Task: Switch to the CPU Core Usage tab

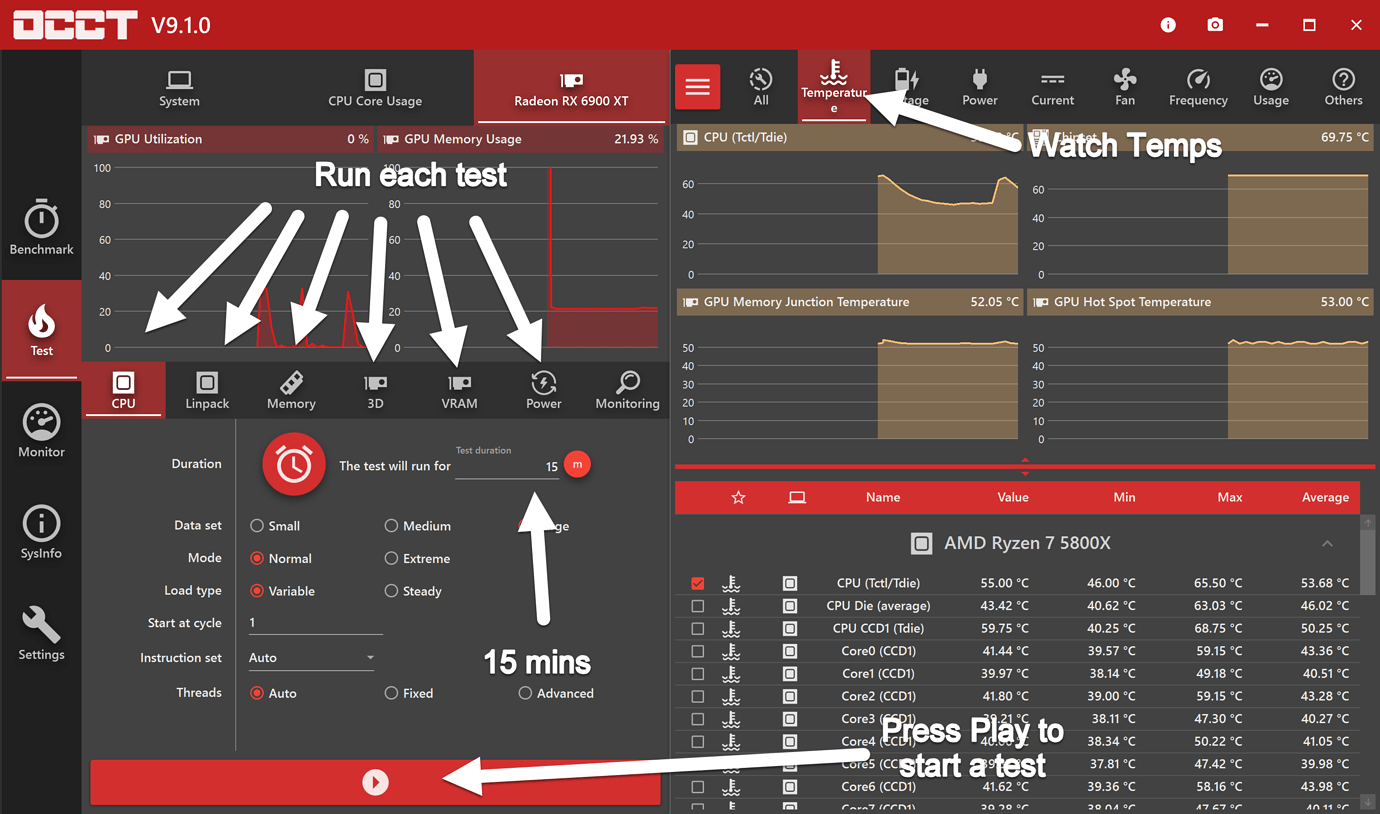Action: point(375,88)
